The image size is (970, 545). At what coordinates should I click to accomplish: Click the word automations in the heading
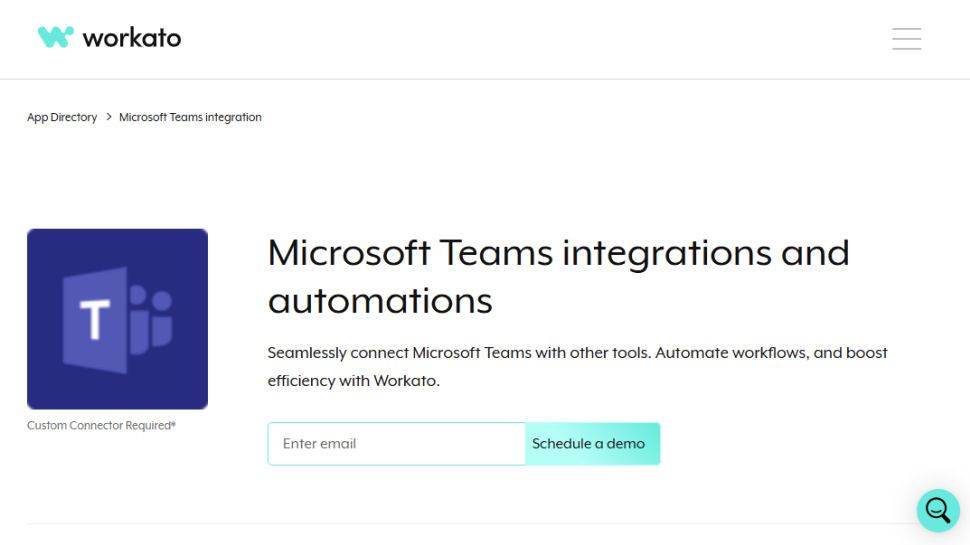tap(380, 300)
